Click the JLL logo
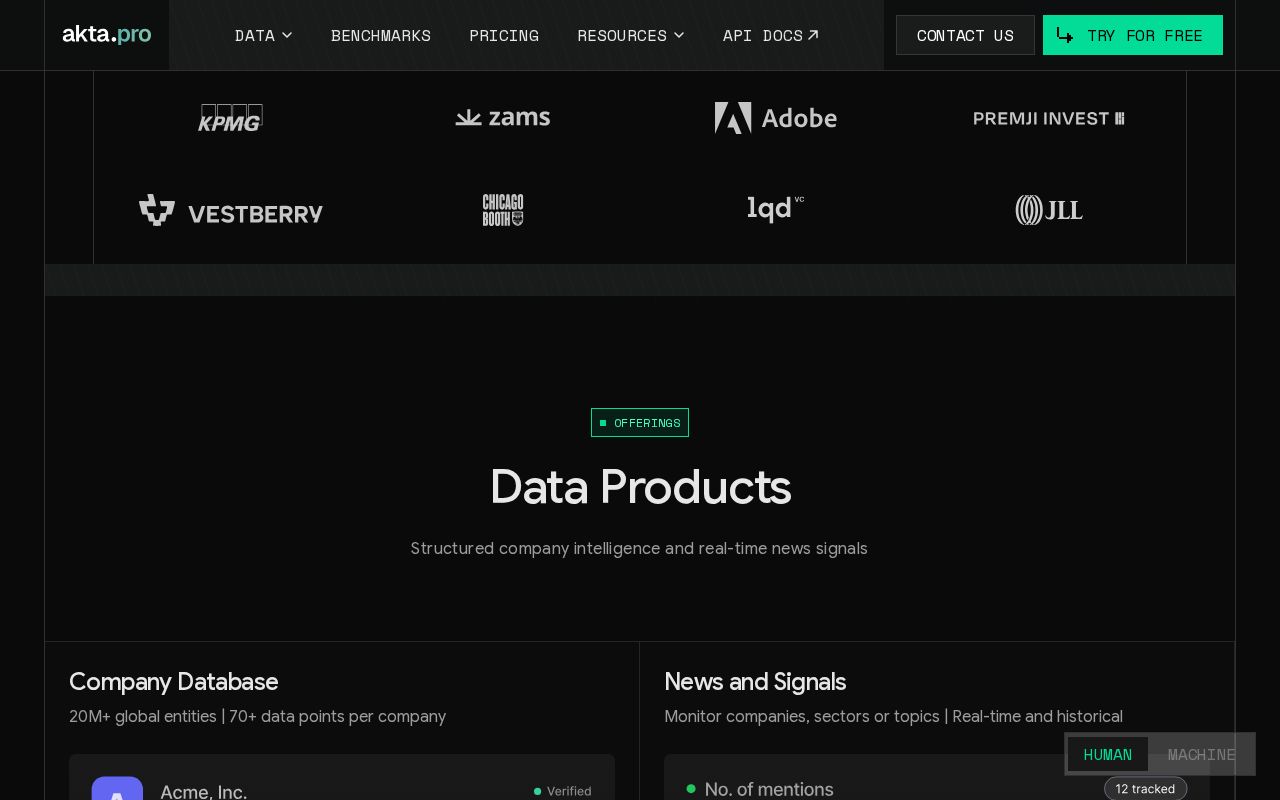1280x800 pixels. coord(1048,210)
